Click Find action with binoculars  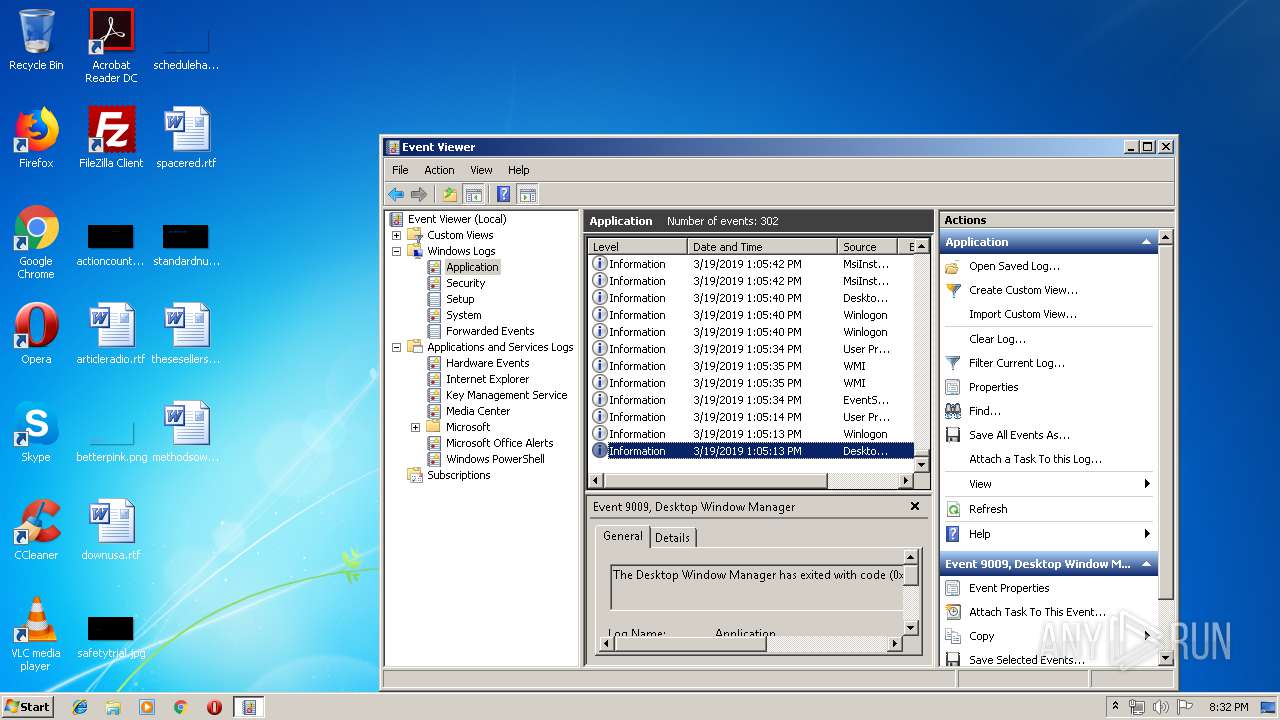coord(984,411)
